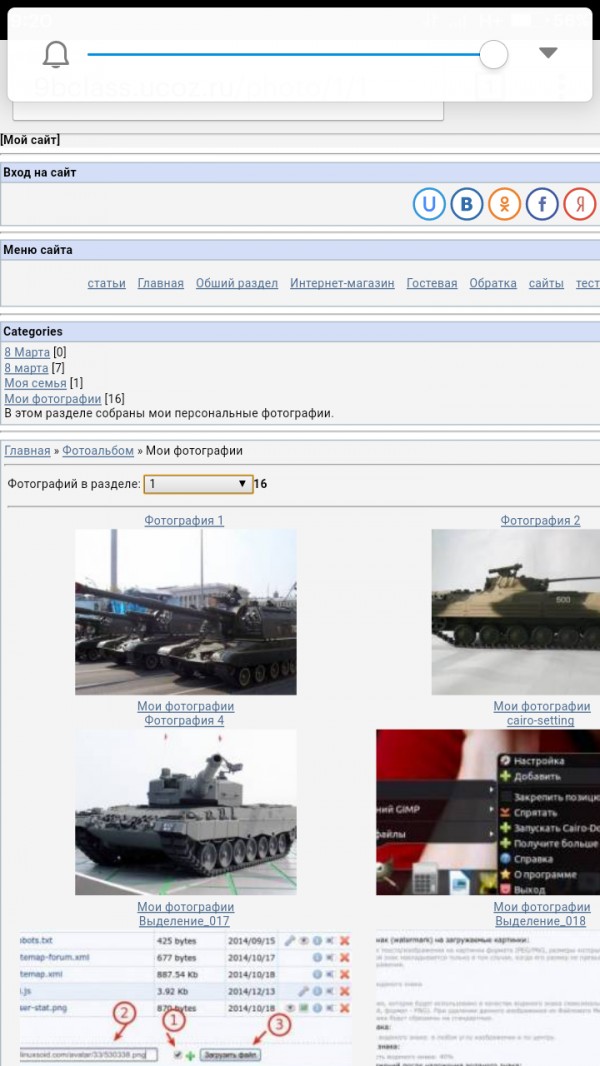Log in with the Odnoklassniki icon

[504, 204]
